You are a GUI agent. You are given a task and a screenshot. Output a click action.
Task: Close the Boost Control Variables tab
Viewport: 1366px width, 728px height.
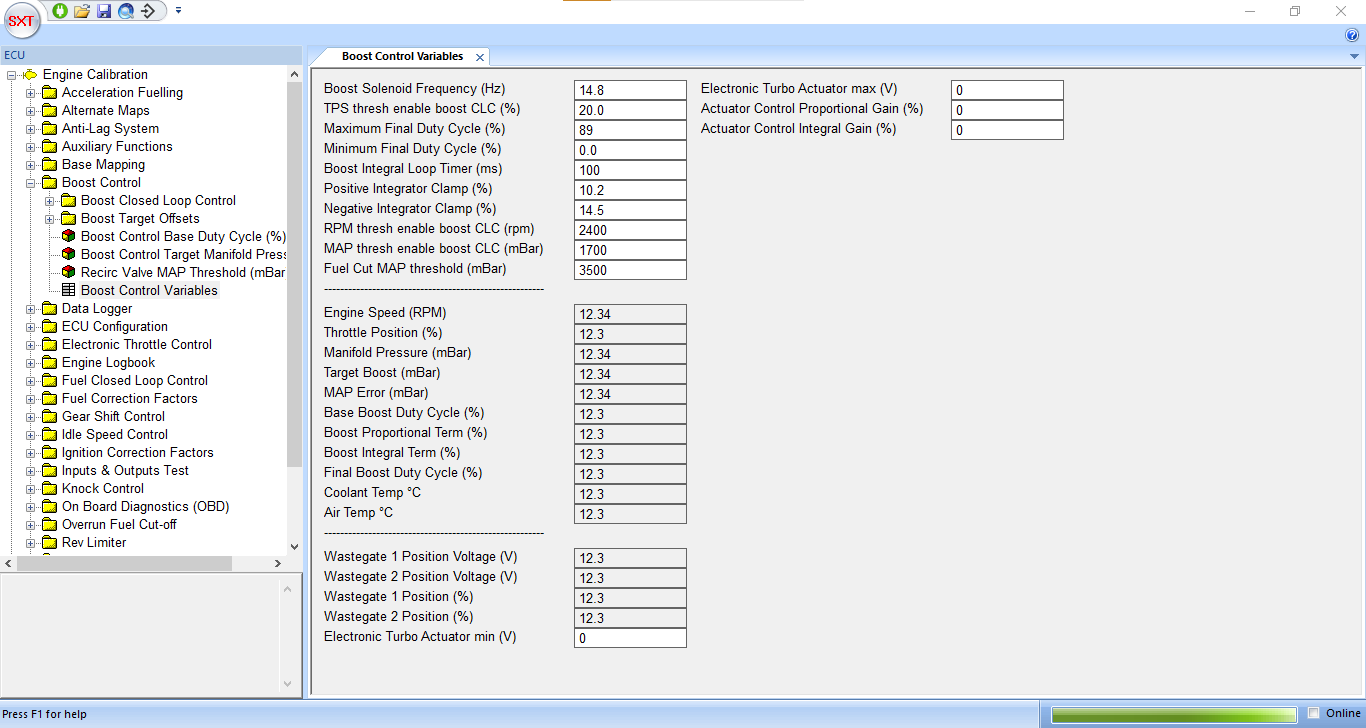point(480,58)
